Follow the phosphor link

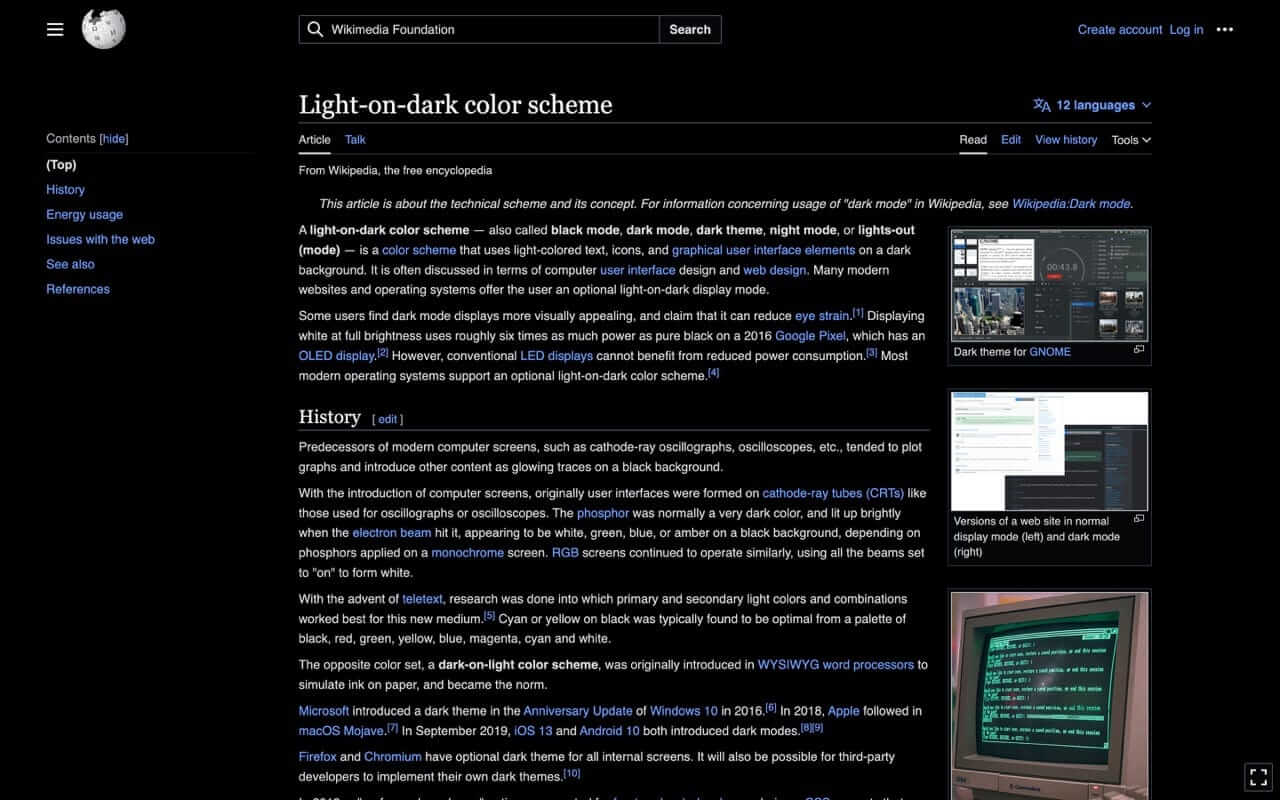[603, 513]
